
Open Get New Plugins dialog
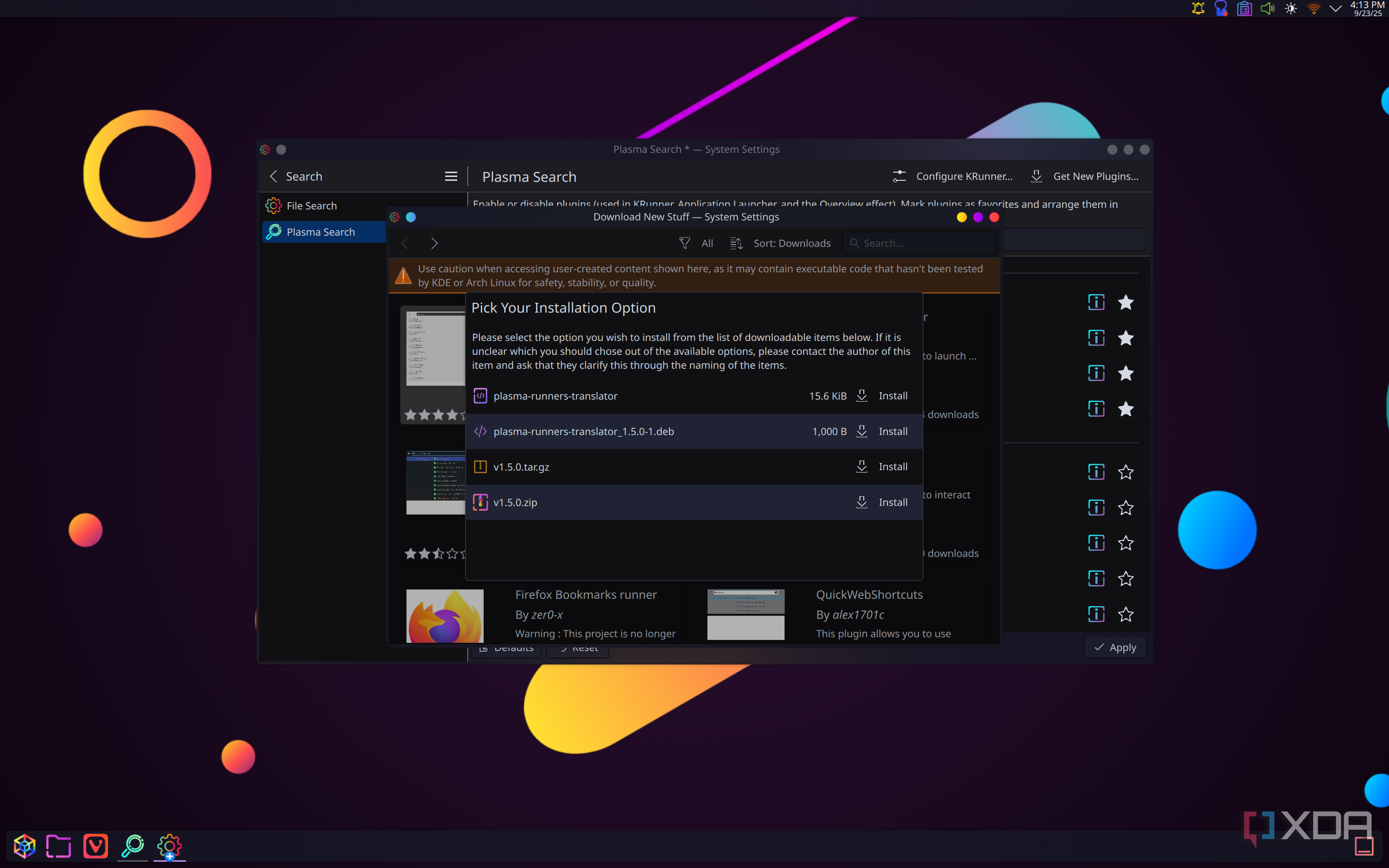point(1085,176)
